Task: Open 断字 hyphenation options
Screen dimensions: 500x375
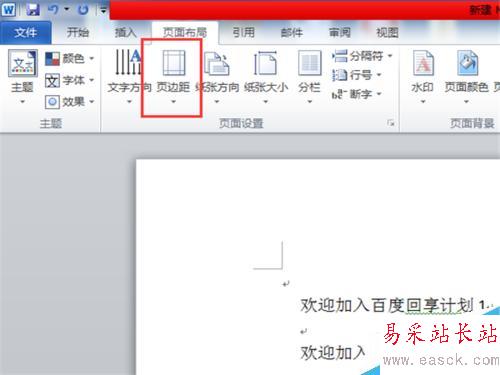Action: (357, 94)
